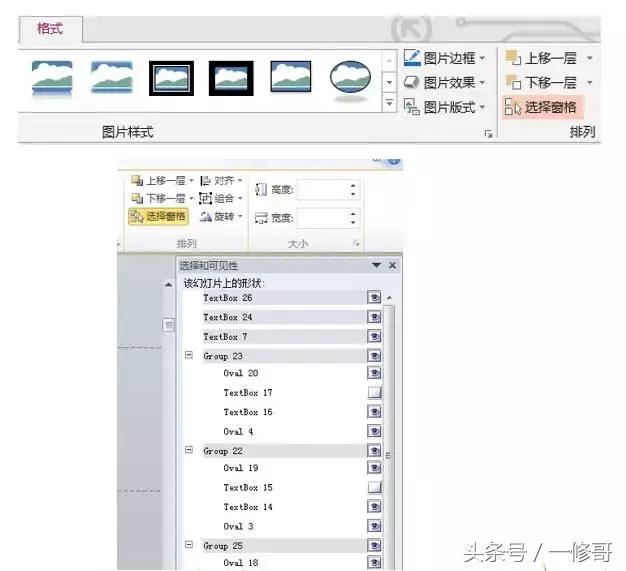Hide TextBox 14 via eye icon
The height and width of the screenshot is (571, 626).
(374, 507)
